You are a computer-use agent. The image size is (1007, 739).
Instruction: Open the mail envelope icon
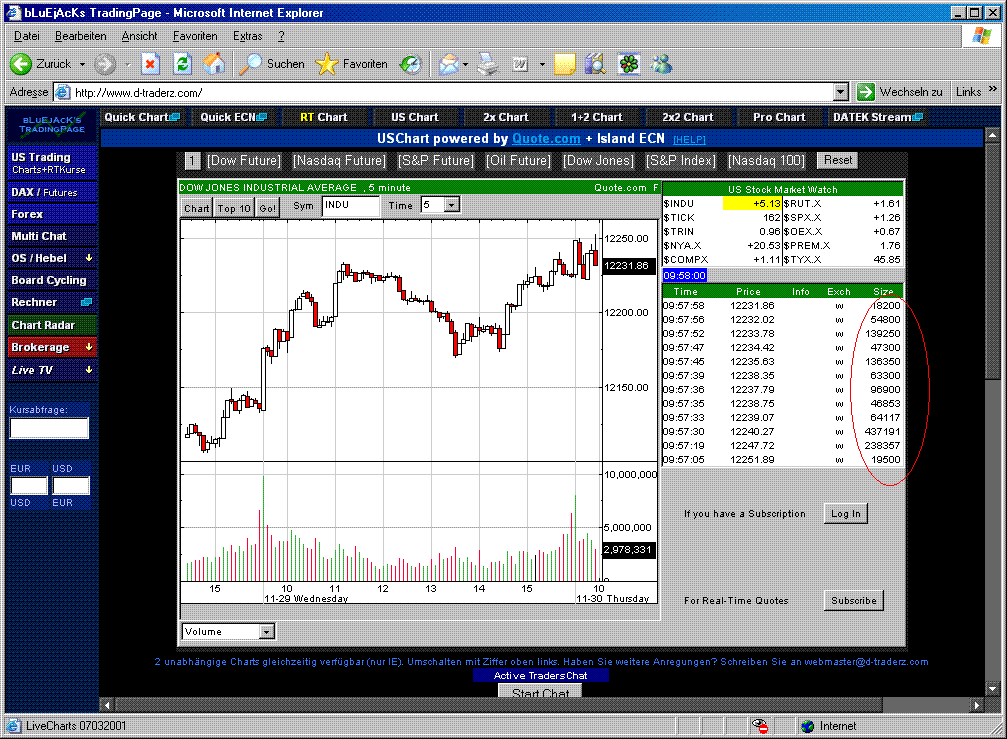point(450,64)
